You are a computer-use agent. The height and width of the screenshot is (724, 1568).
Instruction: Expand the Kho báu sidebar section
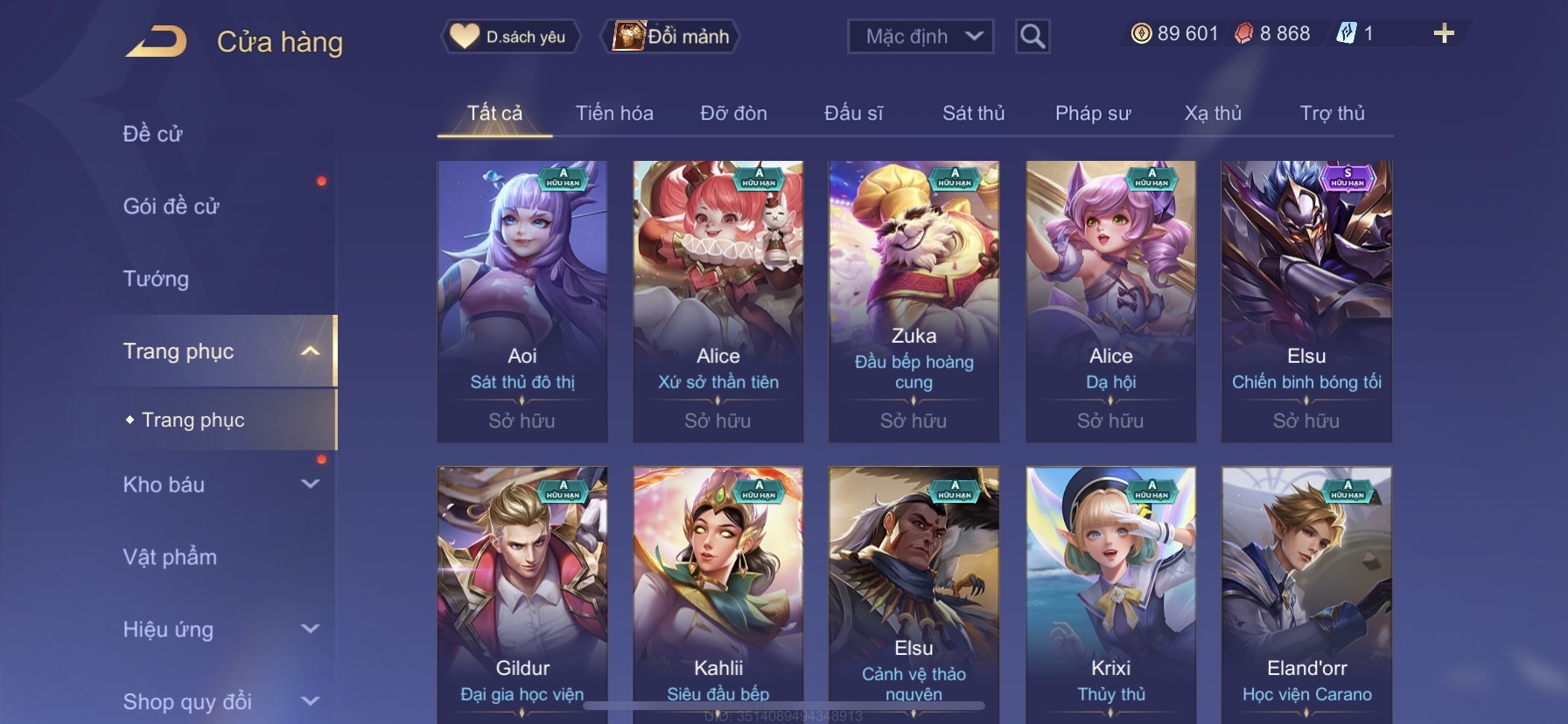tap(310, 484)
